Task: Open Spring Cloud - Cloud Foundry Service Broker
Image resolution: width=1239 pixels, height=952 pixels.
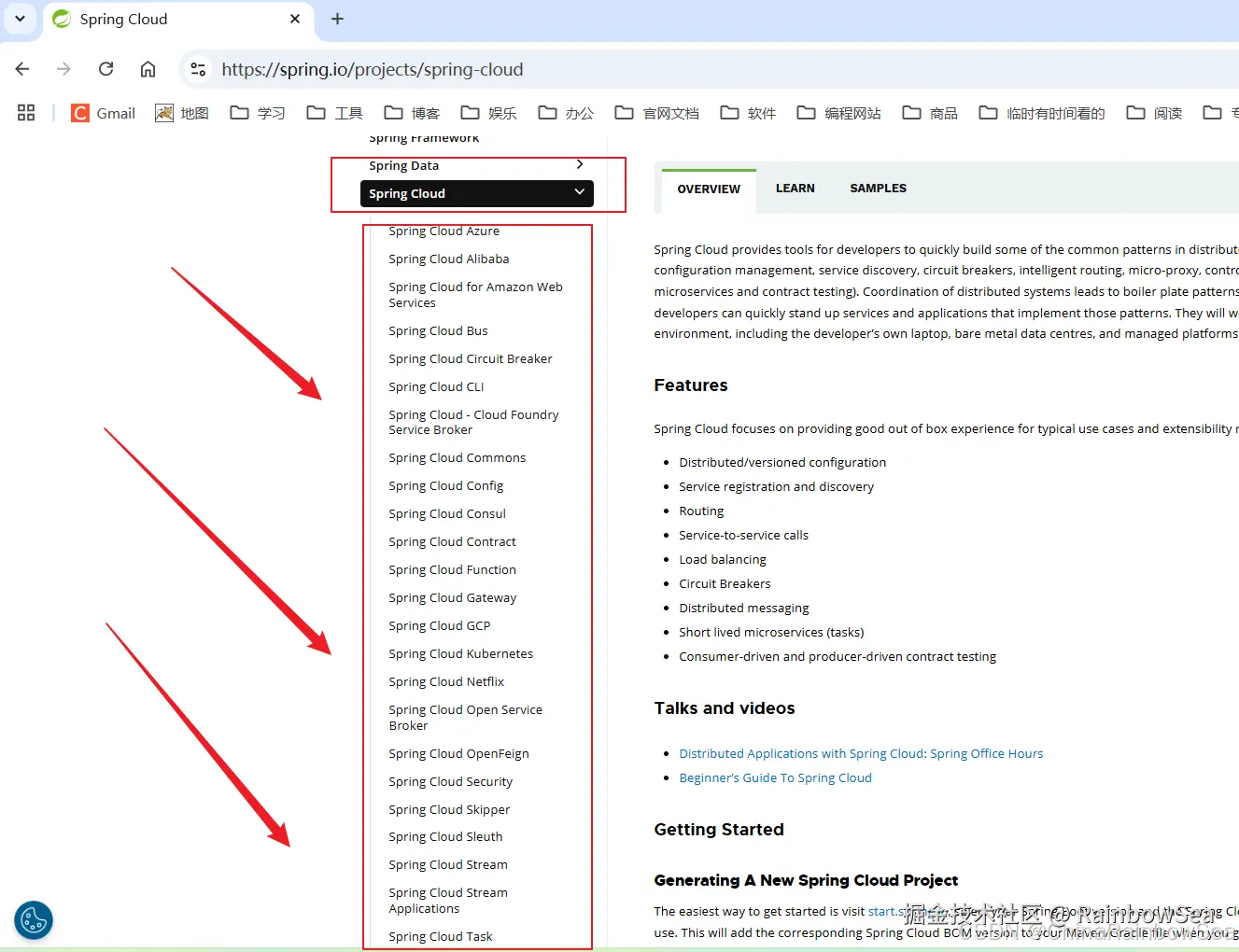Action: tap(474, 422)
